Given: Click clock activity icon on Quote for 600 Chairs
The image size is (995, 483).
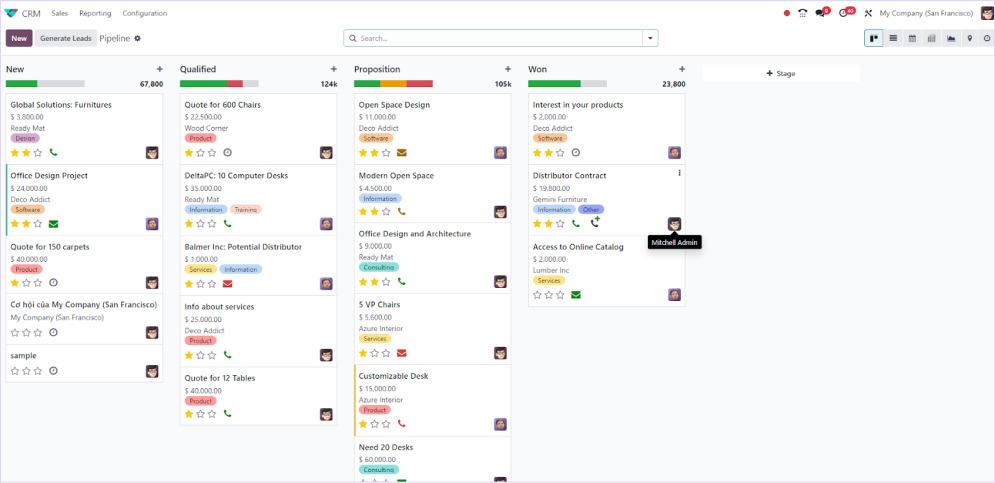Looking at the screenshot, I should [x=228, y=152].
